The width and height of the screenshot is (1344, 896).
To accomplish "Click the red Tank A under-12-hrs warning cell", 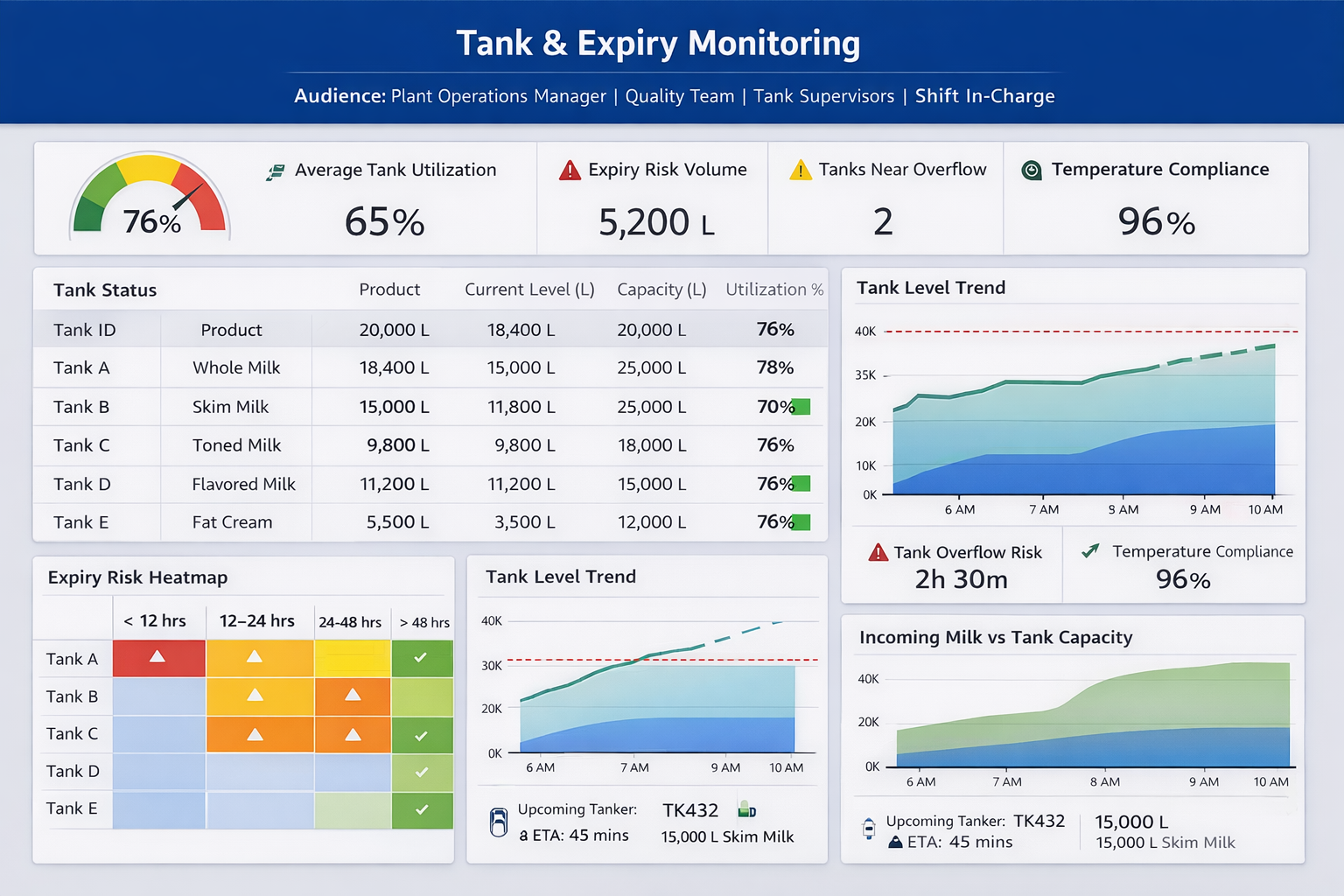I will pyautogui.click(x=158, y=658).
